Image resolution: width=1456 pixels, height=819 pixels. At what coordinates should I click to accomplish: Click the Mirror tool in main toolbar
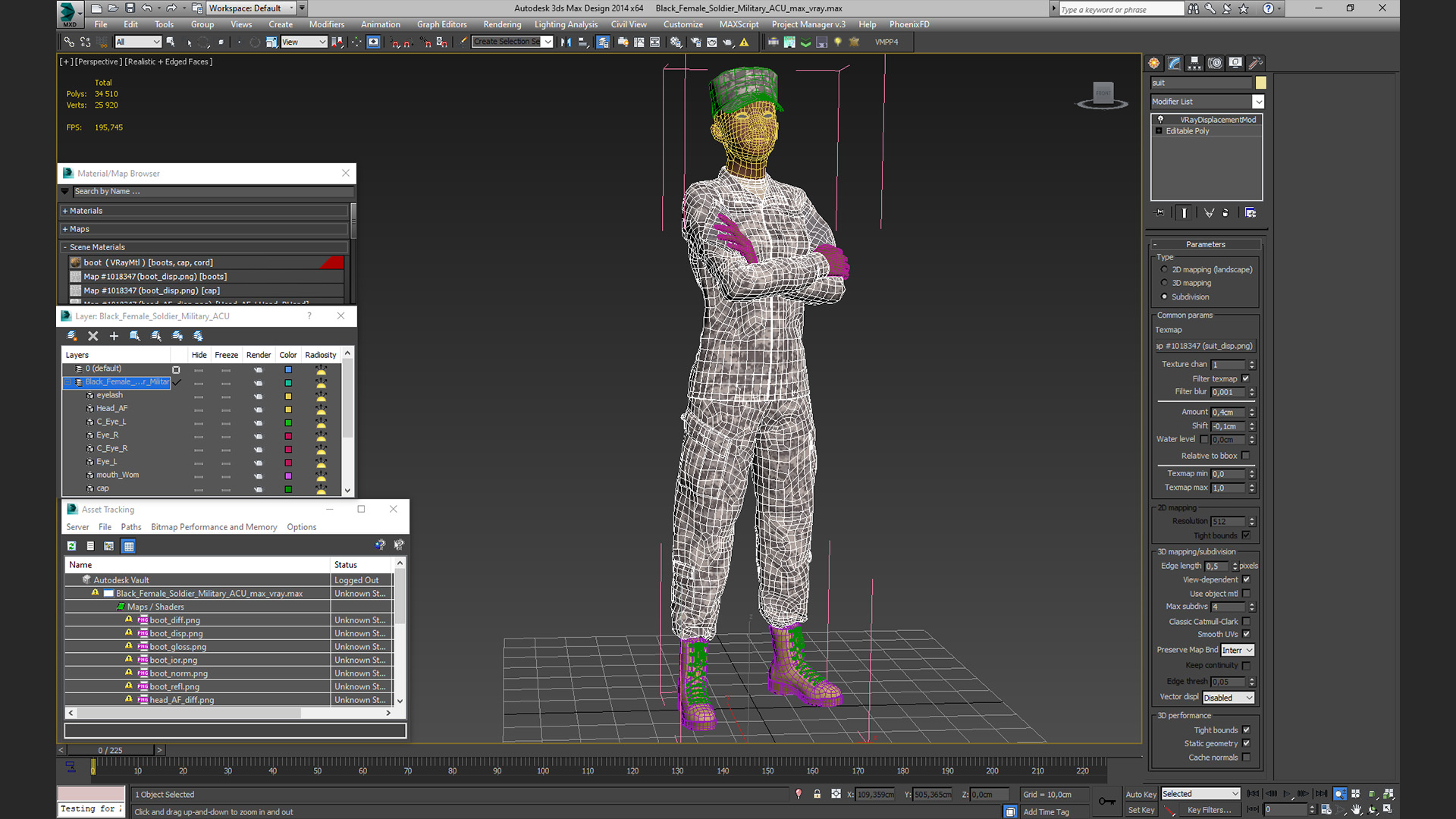click(566, 42)
